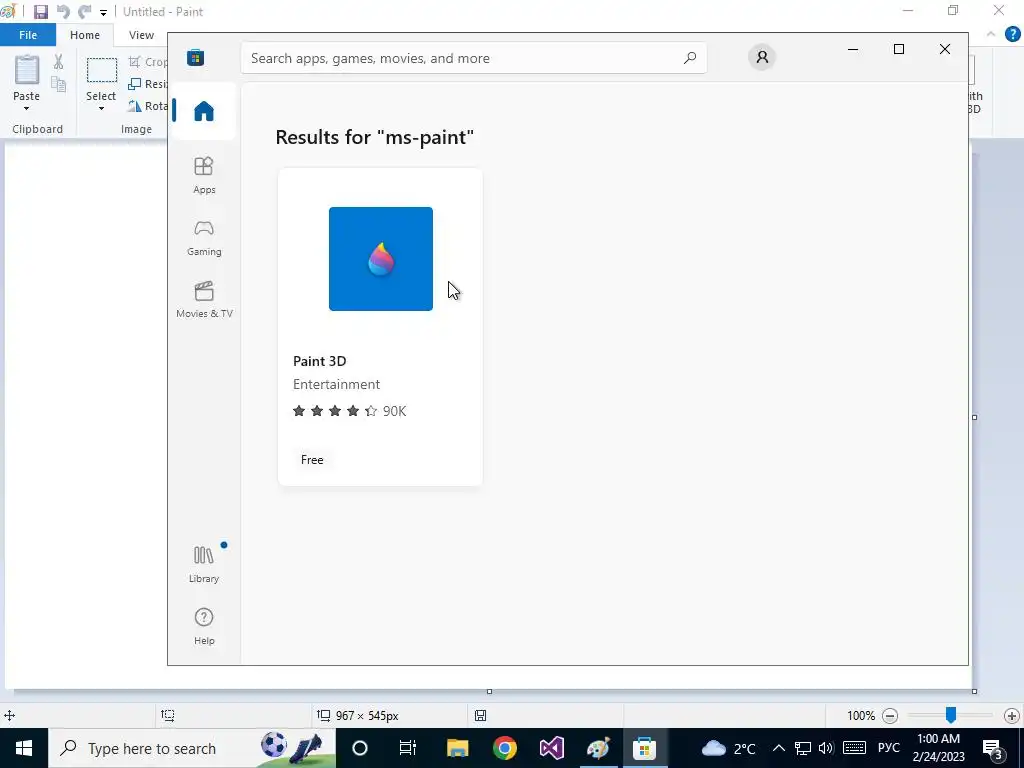
Task: Open the Gaming section in Store sidebar
Action: (x=204, y=237)
